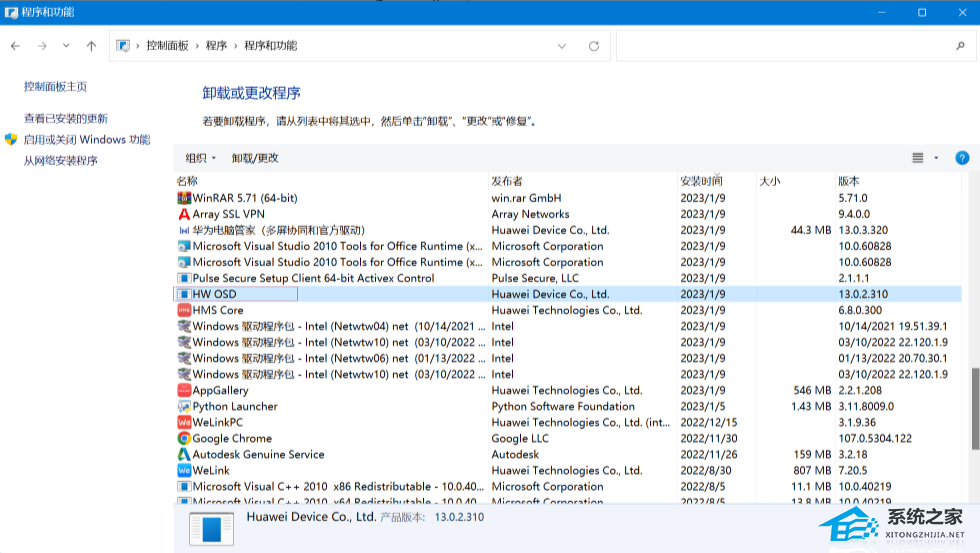The height and width of the screenshot is (553, 980).
Task: Select Array SSL VPN entry name
Action: (229, 214)
